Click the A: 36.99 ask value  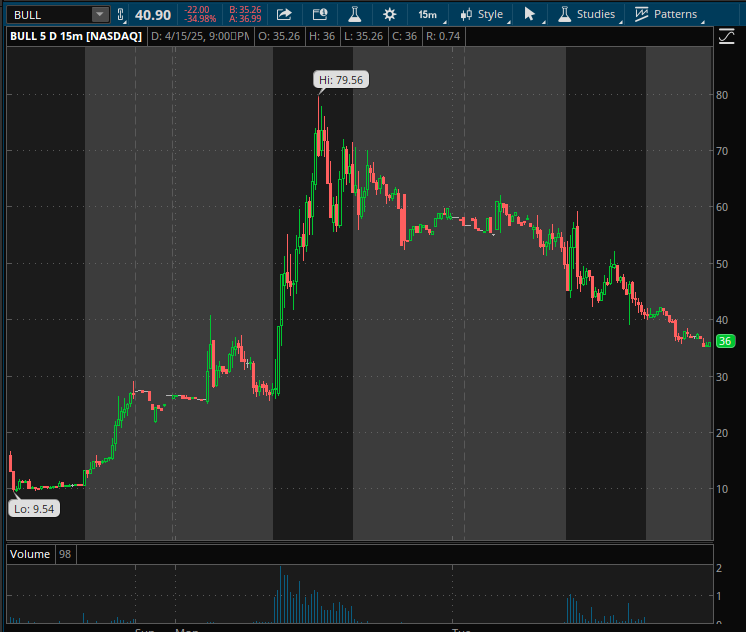click(245, 19)
